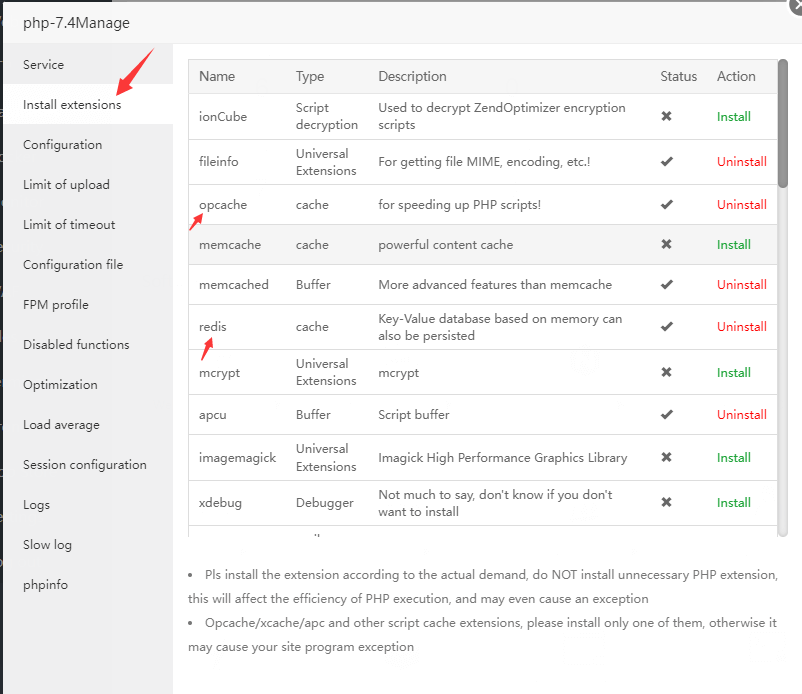
Task: Click memcached installed checkmark icon
Action: click(x=666, y=284)
